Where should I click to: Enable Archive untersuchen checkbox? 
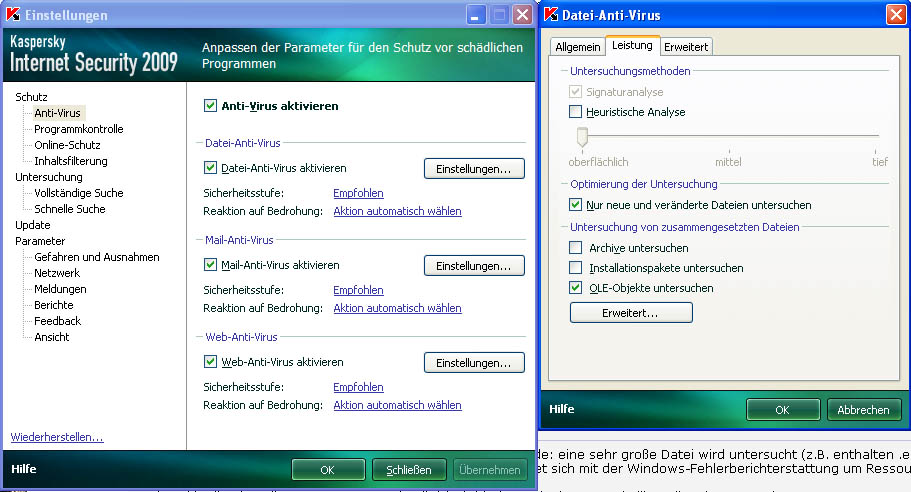575,248
